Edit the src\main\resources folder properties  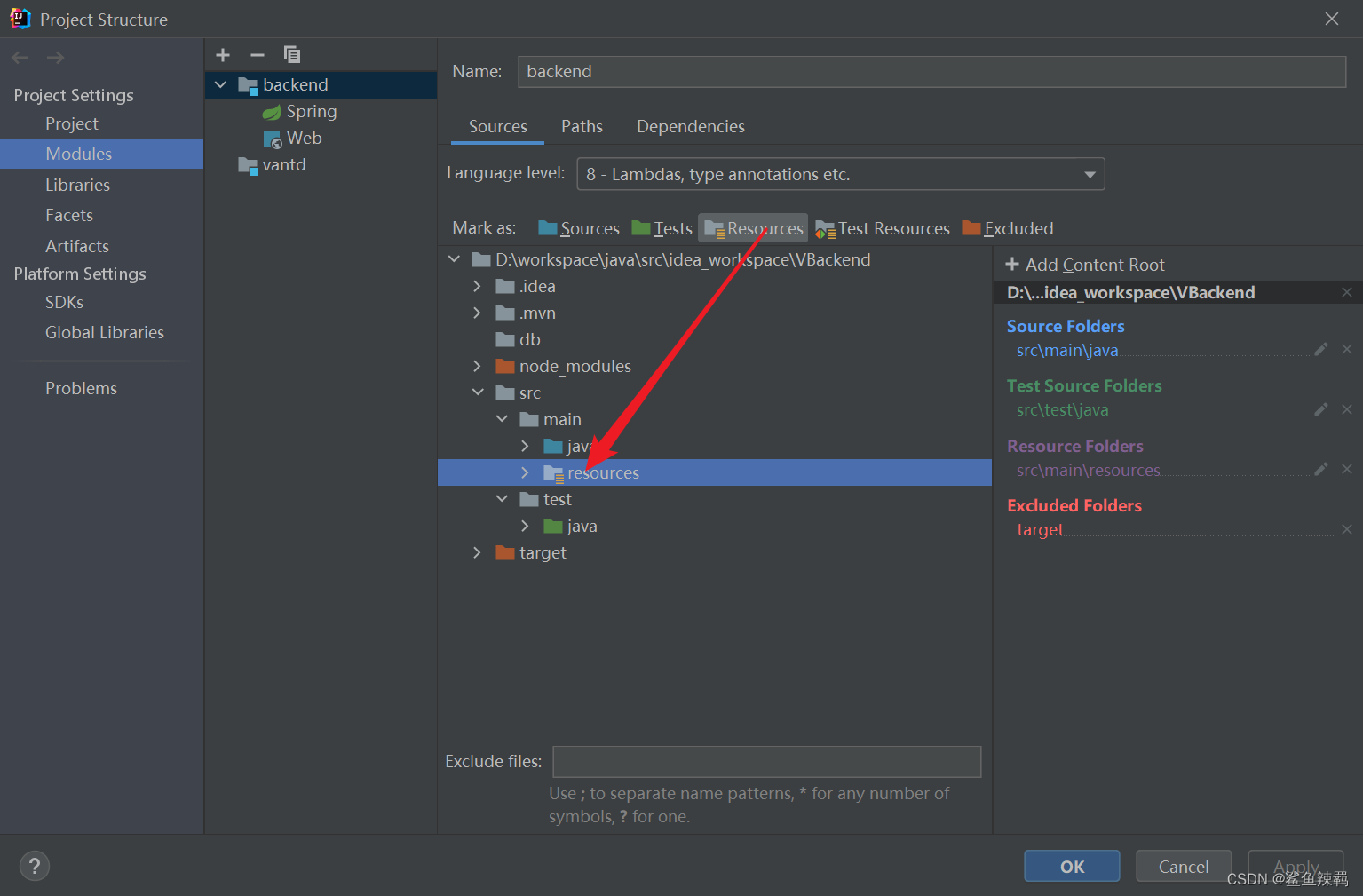click(1321, 469)
